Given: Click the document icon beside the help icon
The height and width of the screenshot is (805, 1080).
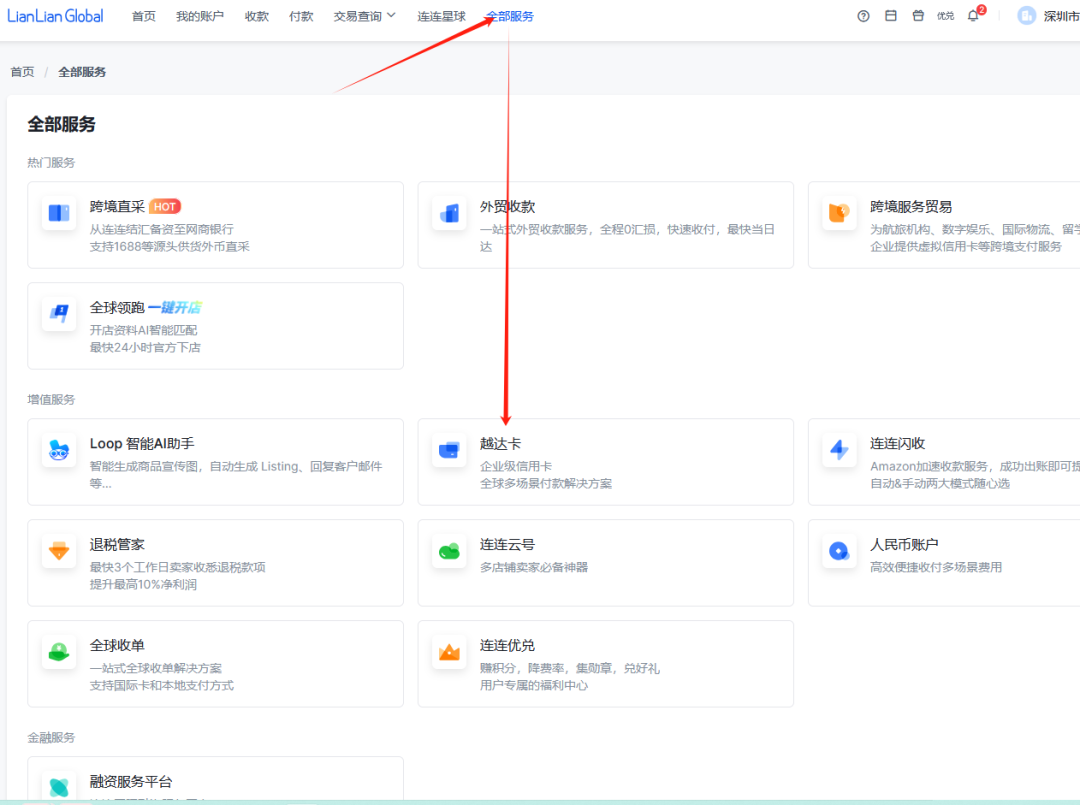Looking at the screenshot, I should (x=891, y=15).
